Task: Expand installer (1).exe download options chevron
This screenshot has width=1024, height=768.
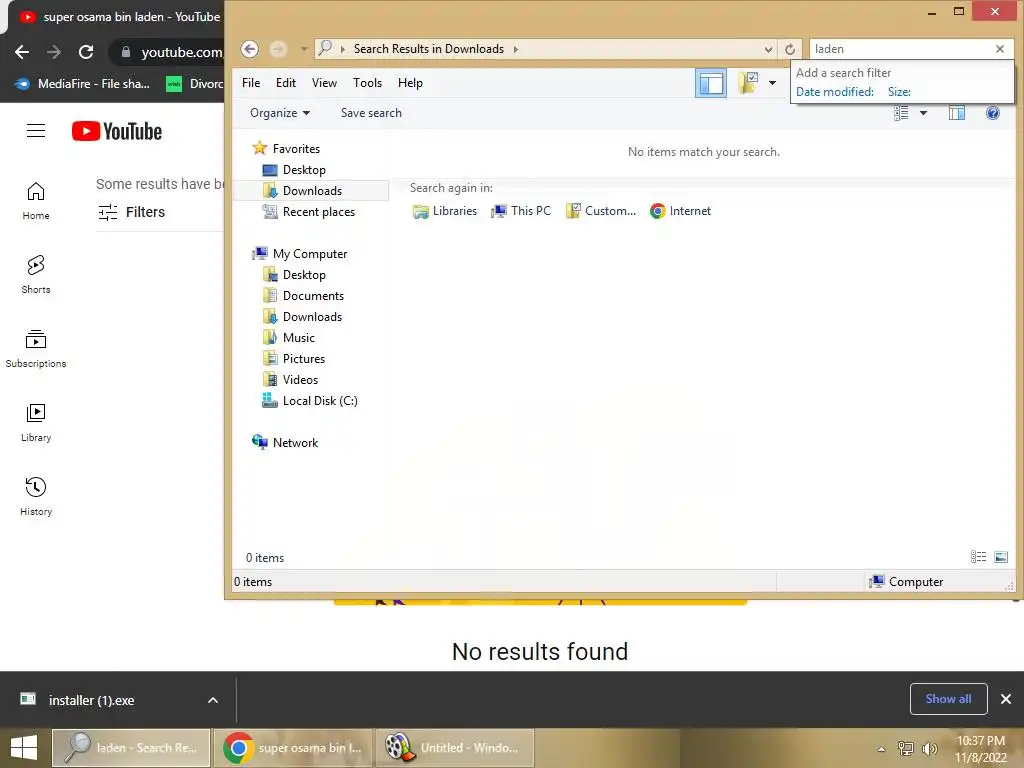Action: 213,700
